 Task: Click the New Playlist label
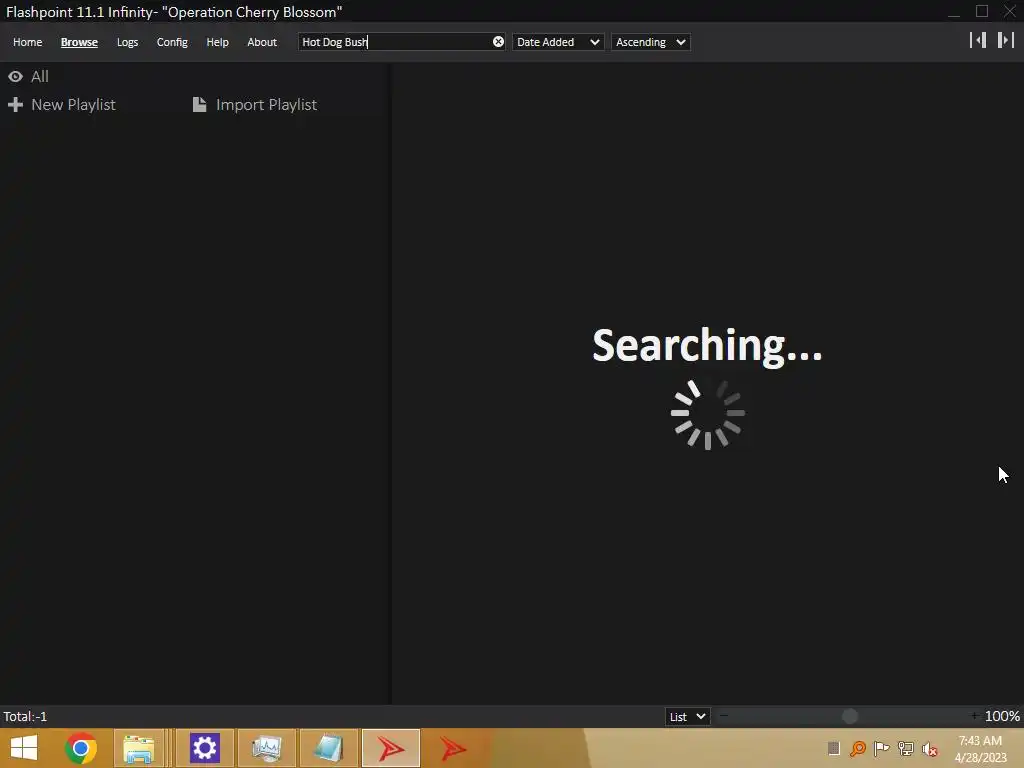[x=73, y=104]
